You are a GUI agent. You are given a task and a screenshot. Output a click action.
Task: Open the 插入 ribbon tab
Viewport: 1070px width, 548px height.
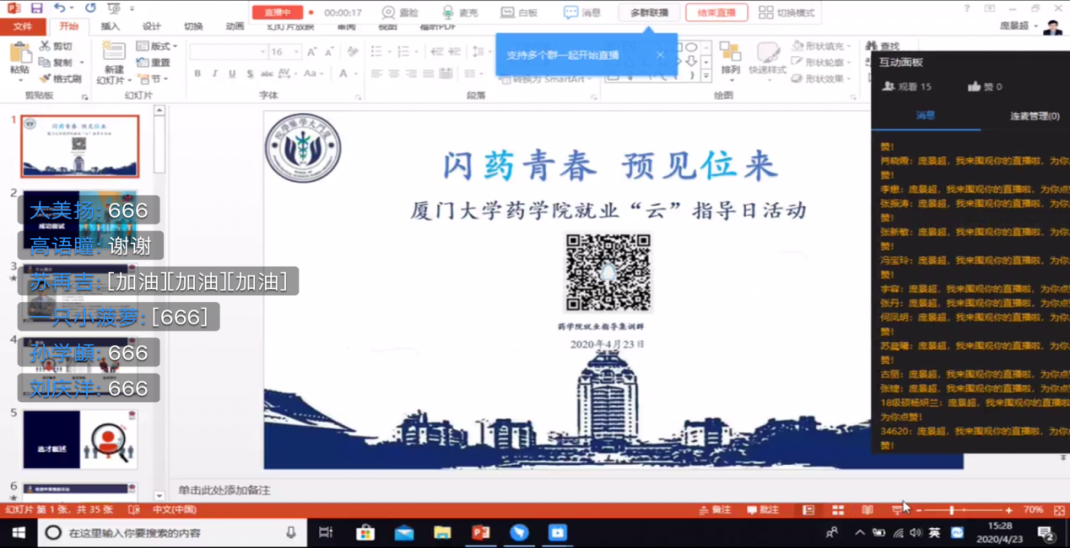click(110, 27)
